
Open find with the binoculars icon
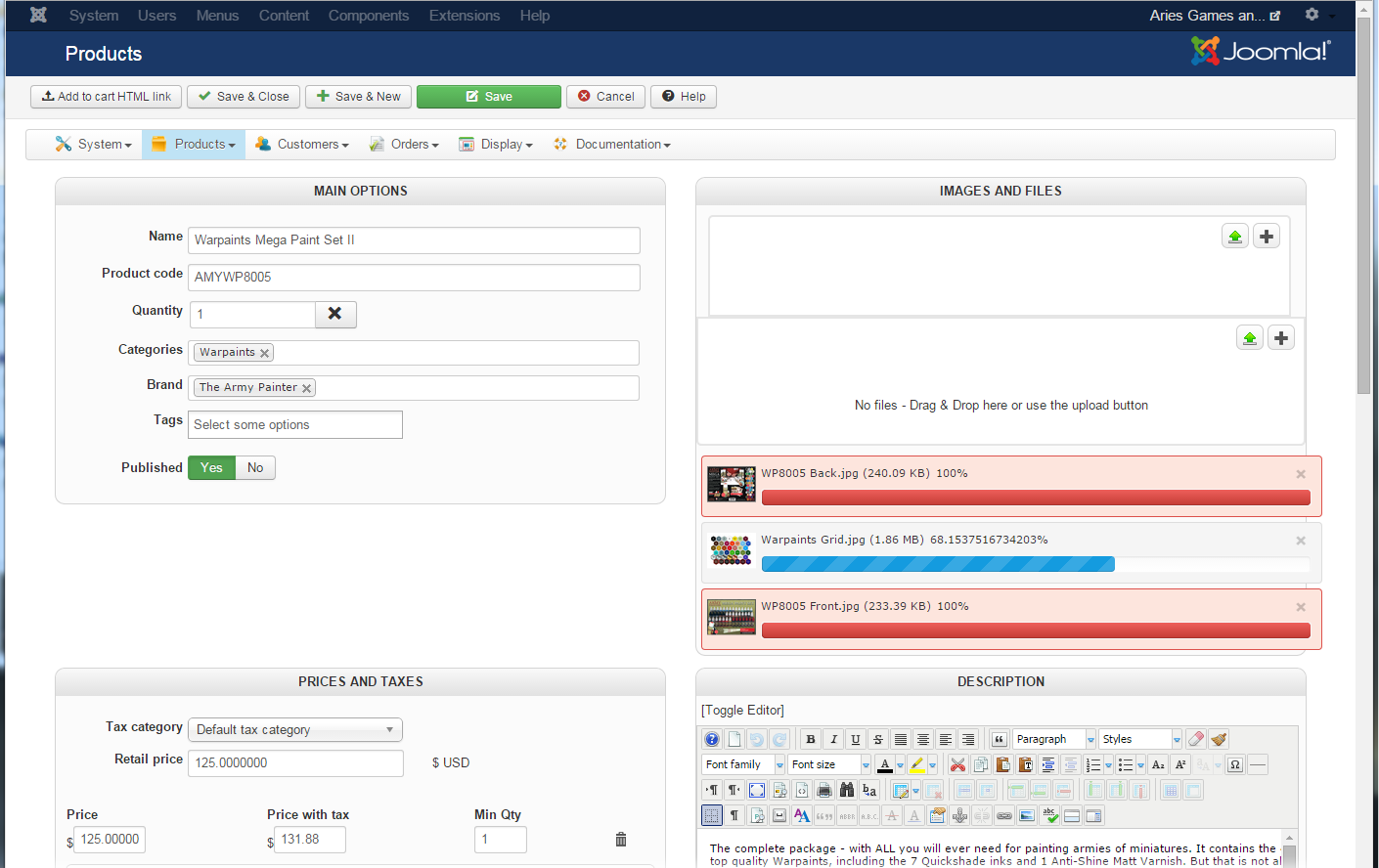coord(847,790)
